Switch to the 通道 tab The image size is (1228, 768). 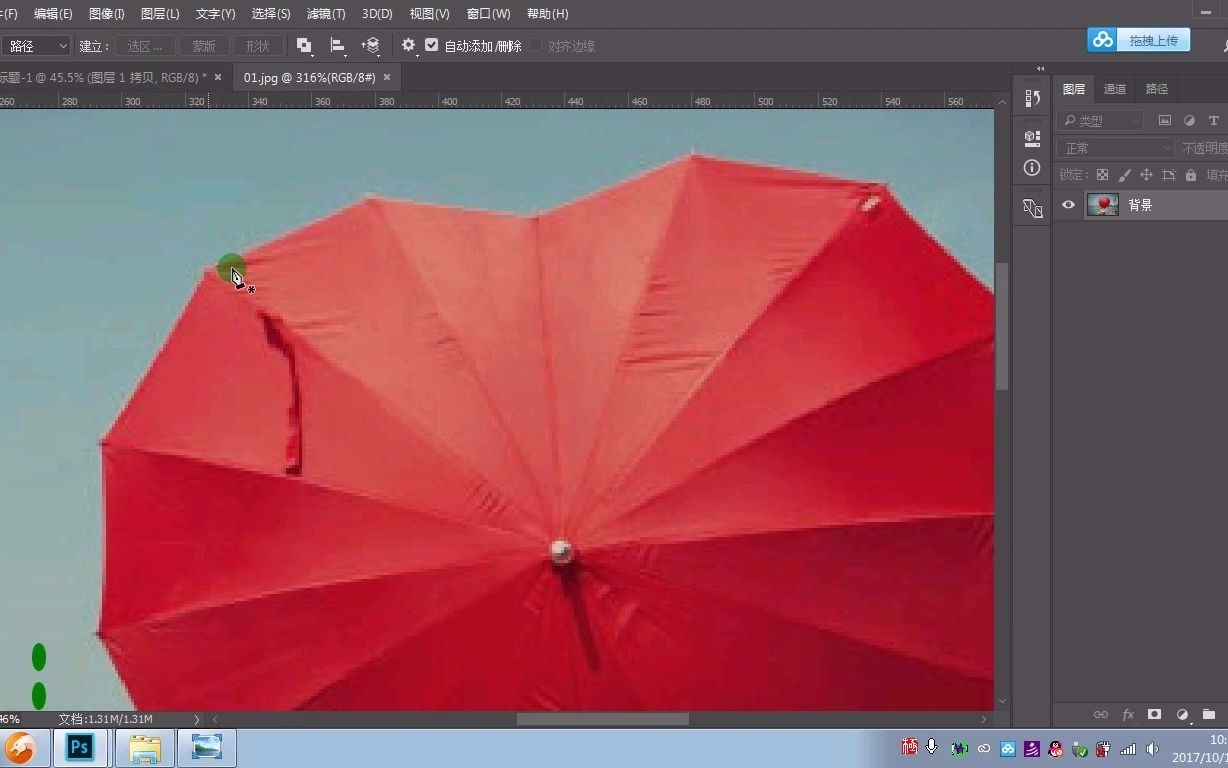(x=1114, y=88)
